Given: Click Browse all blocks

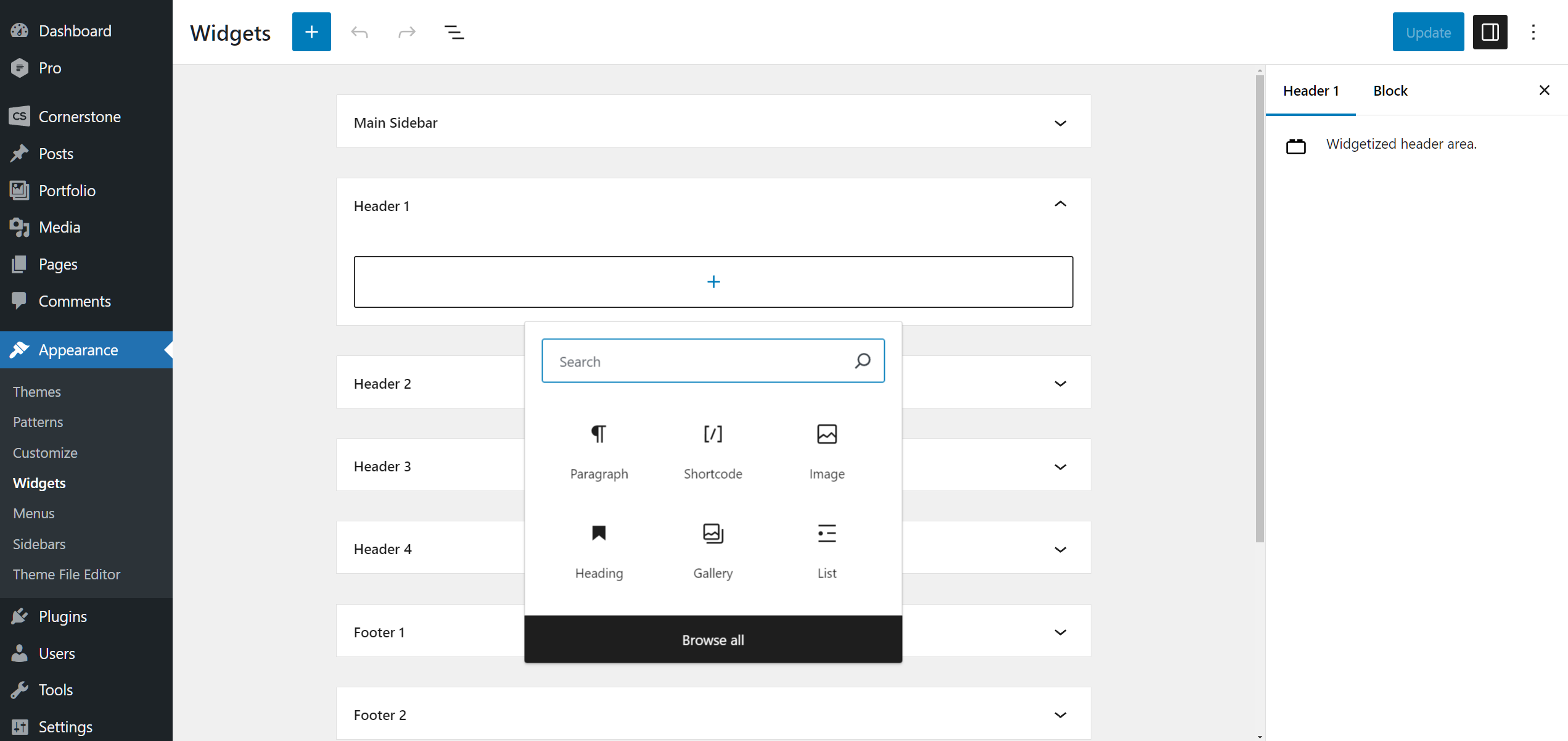Looking at the screenshot, I should click(x=713, y=640).
